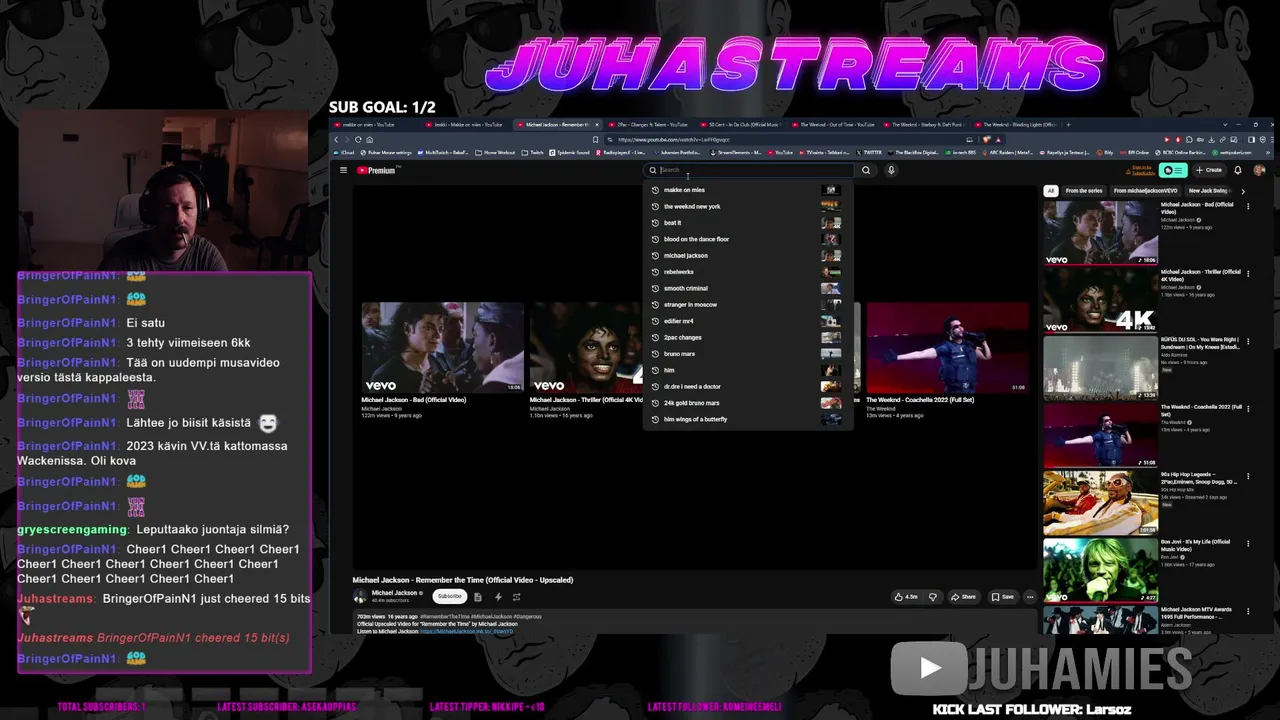Subscribe to the Michael Jackson channel
Viewport: 1280px width, 720px height.
450,596
